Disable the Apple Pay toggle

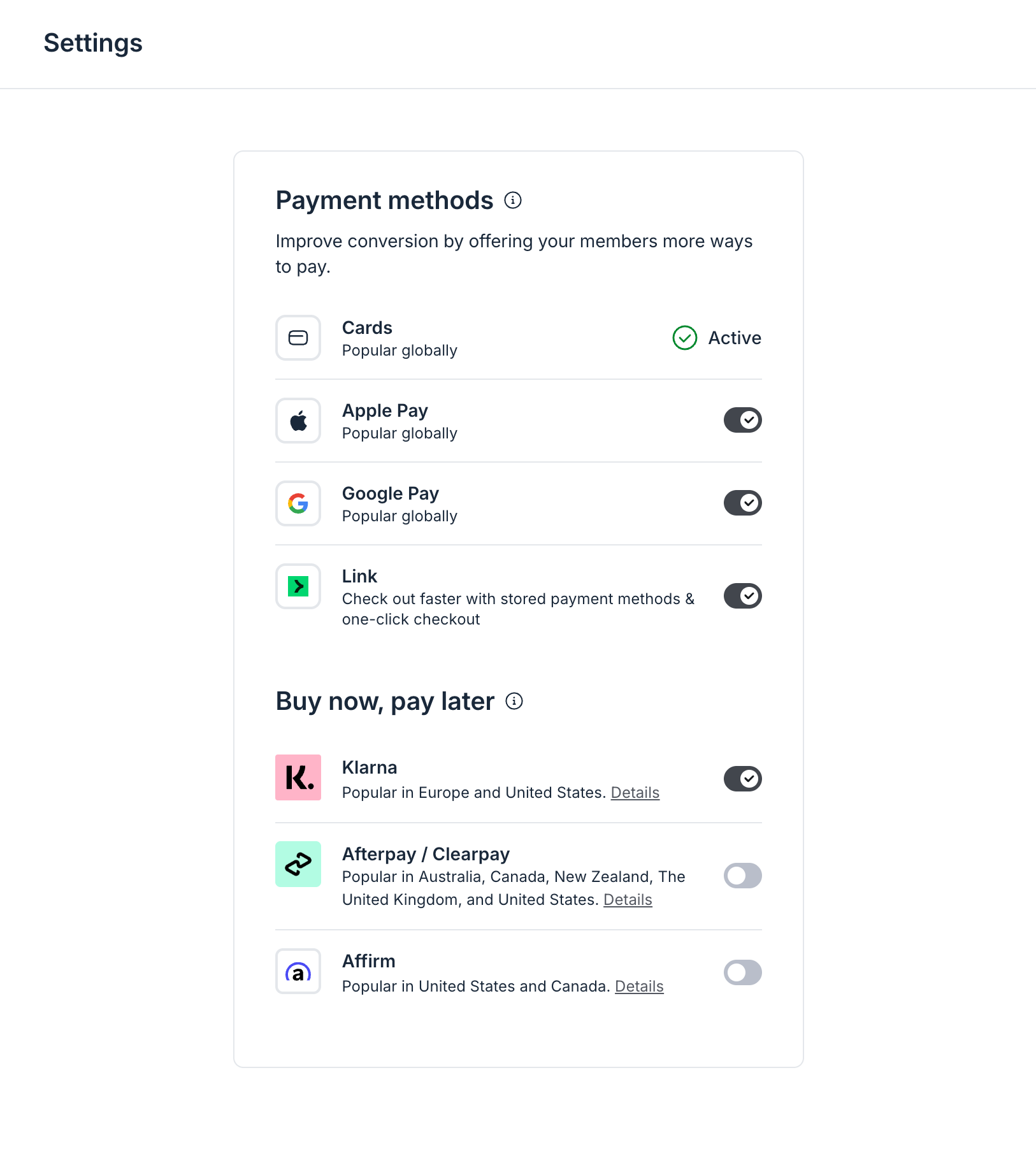coord(742,420)
